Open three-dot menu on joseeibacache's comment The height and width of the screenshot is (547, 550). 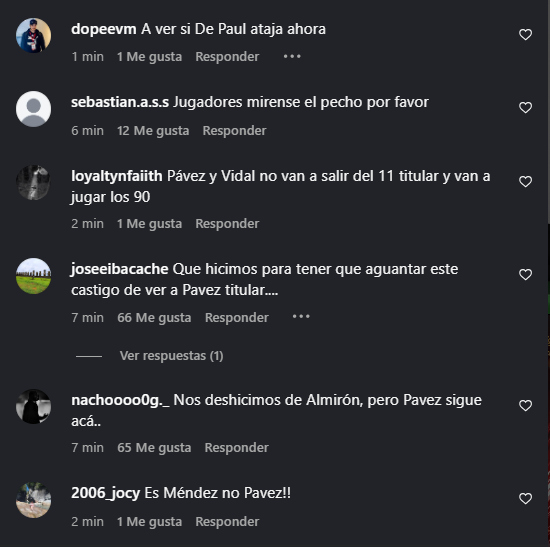coord(301,316)
